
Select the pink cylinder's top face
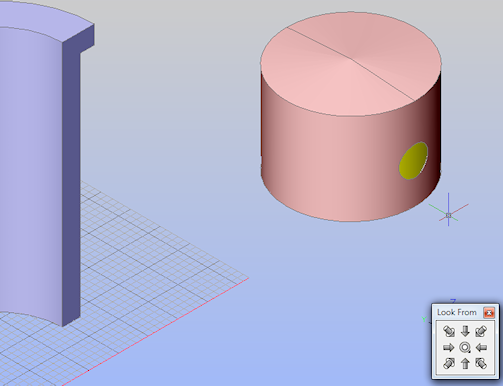pyautogui.click(x=351, y=64)
